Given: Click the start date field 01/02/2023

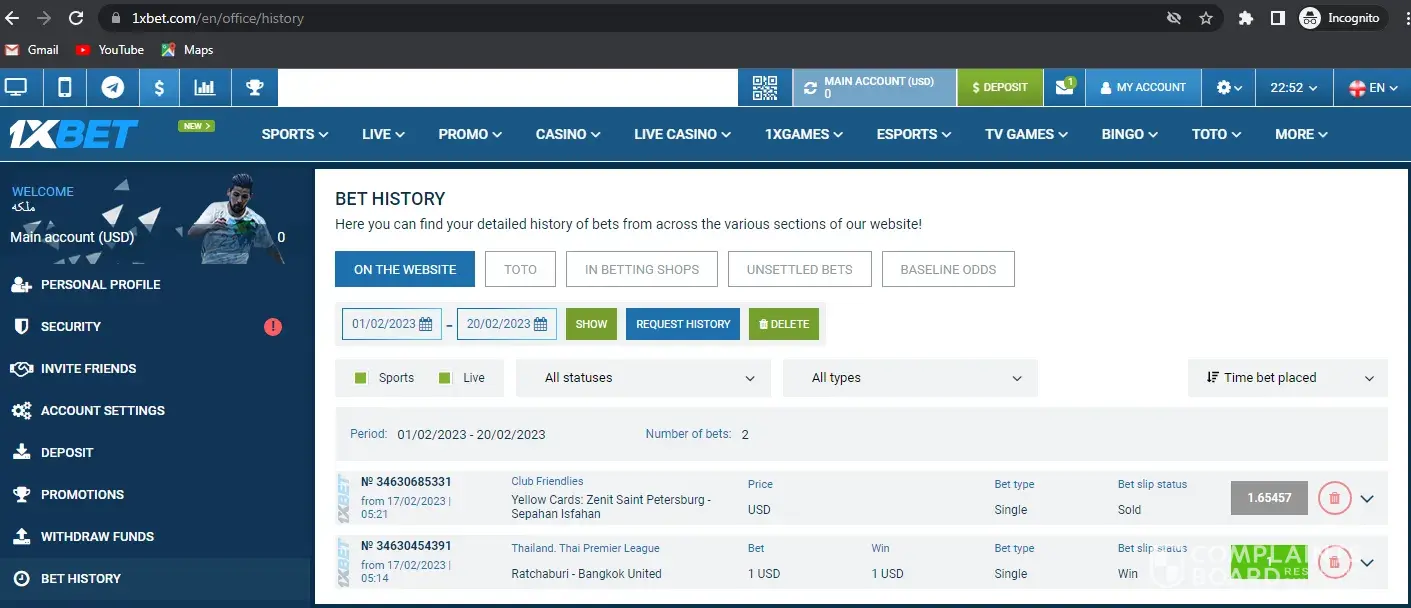Looking at the screenshot, I should (391, 324).
